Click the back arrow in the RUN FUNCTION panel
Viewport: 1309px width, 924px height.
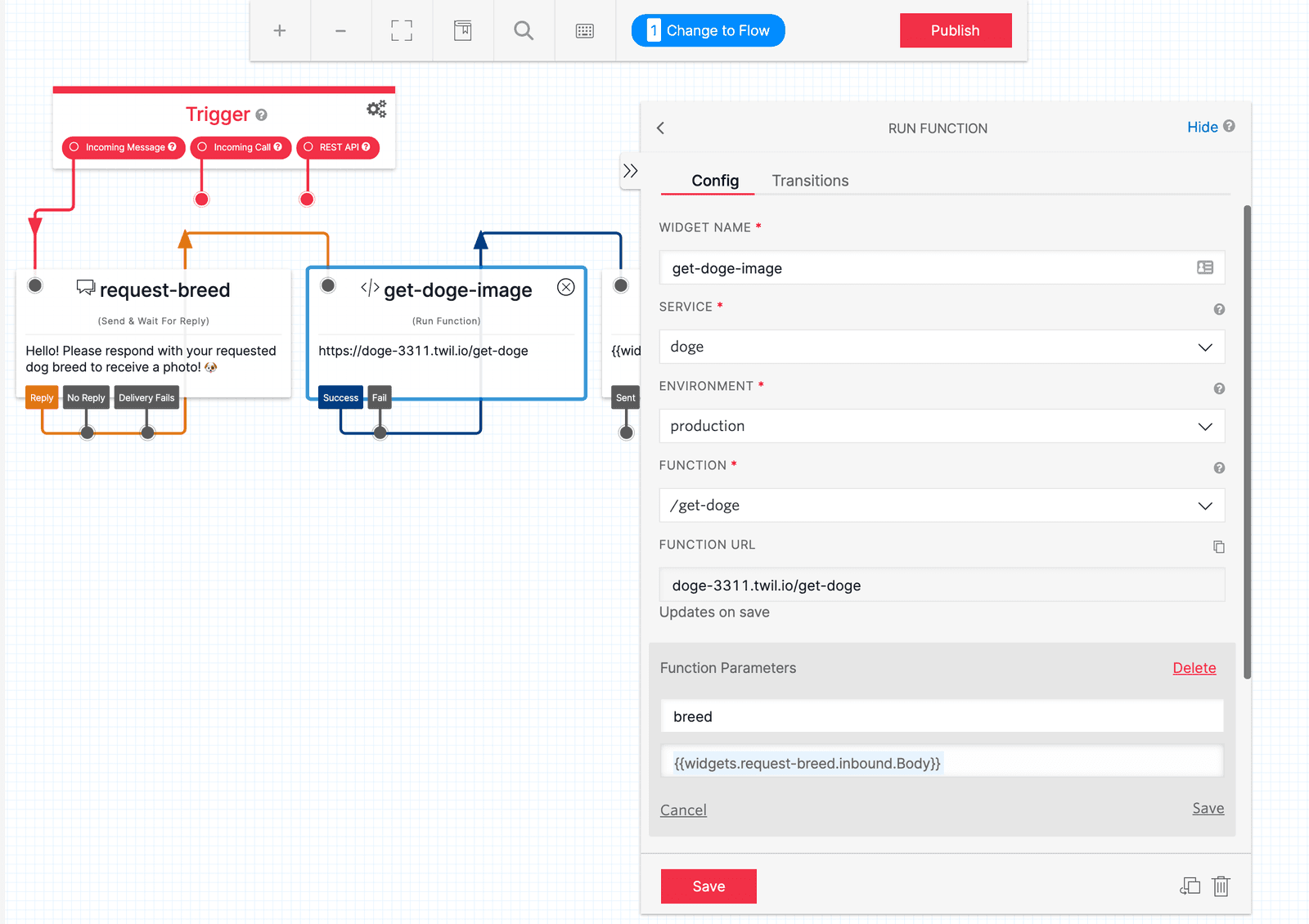coord(660,128)
